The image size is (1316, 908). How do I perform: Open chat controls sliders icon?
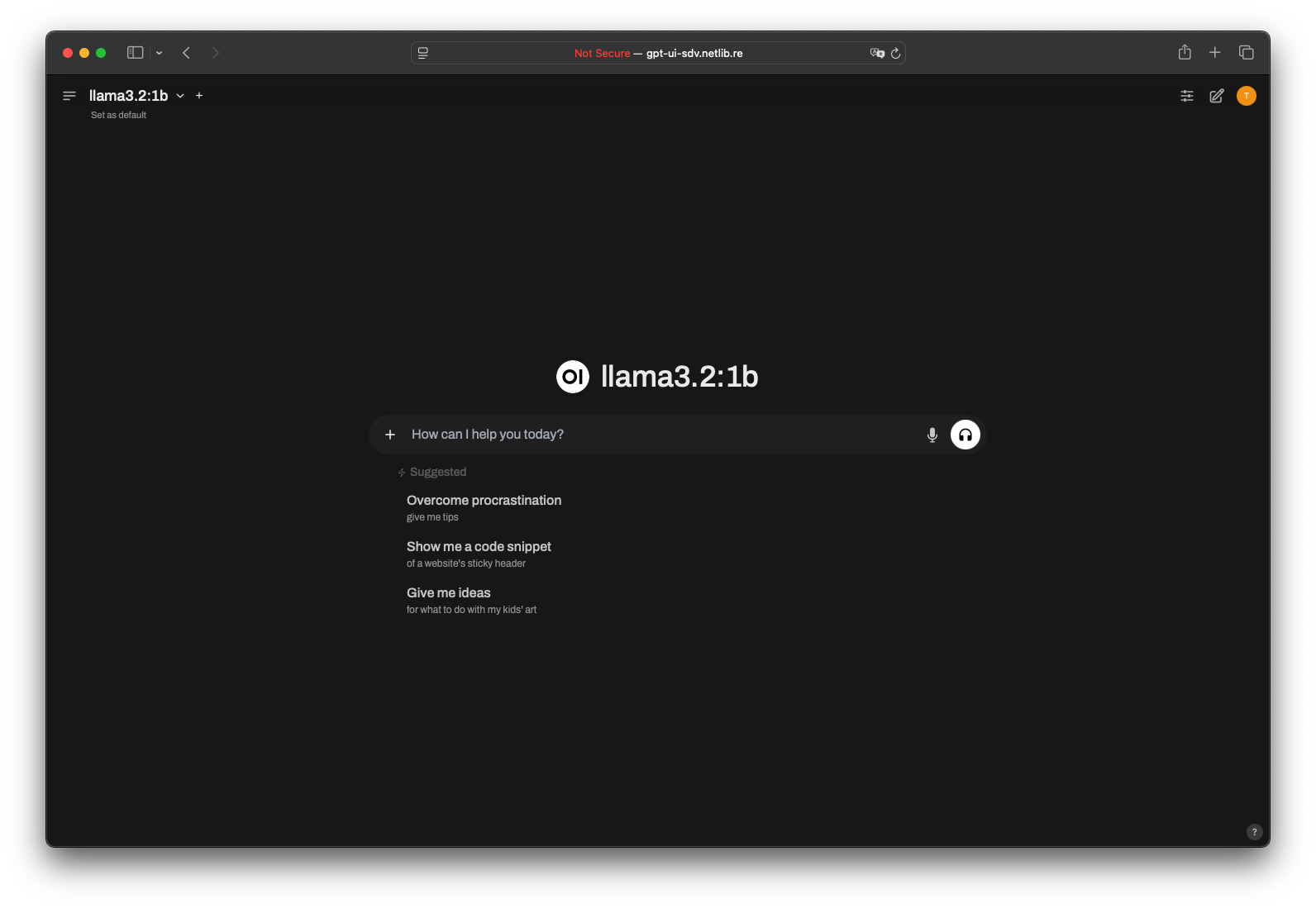(1187, 96)
